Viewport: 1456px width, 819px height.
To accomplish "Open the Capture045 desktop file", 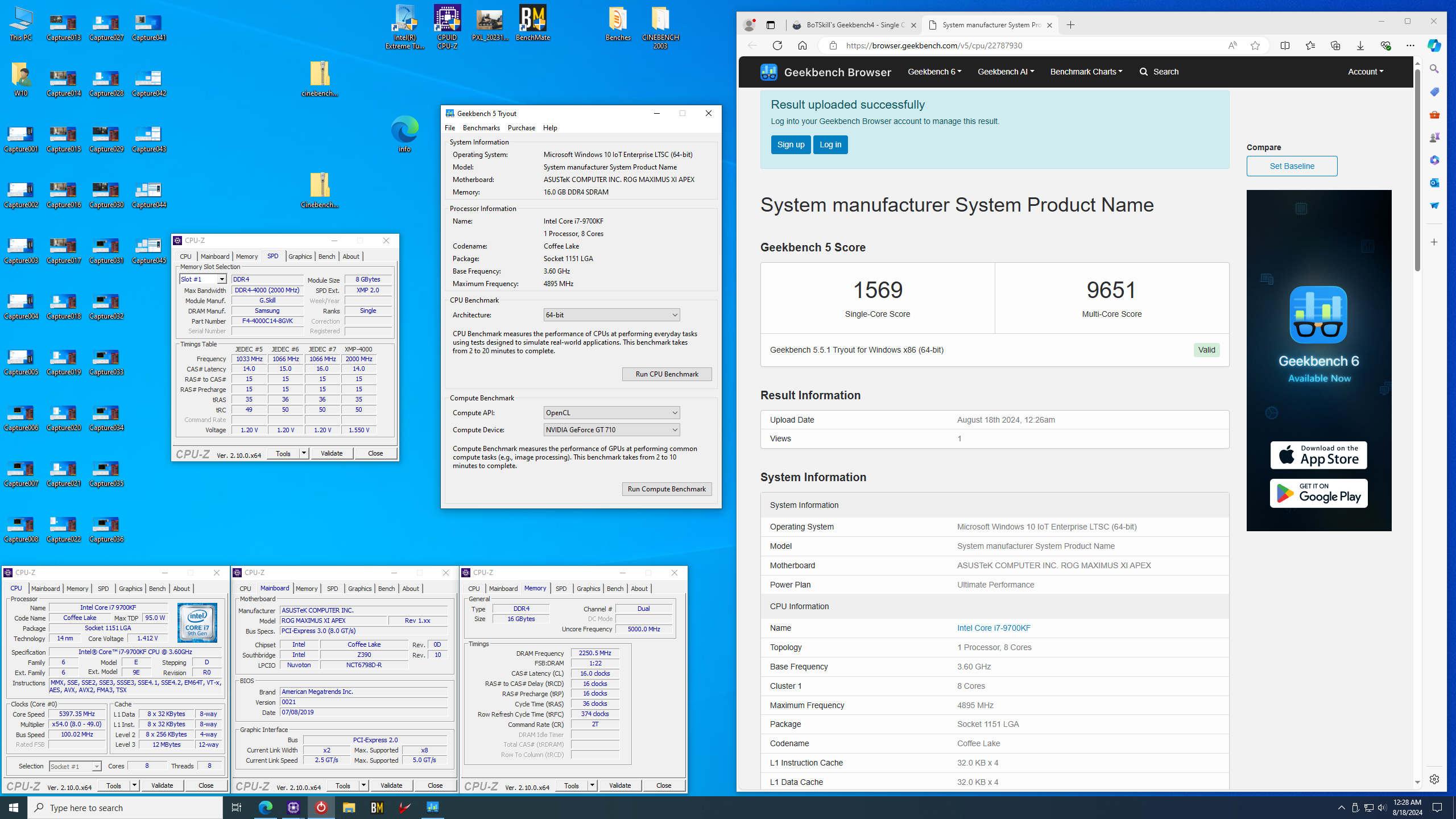I will click(148, 250).
